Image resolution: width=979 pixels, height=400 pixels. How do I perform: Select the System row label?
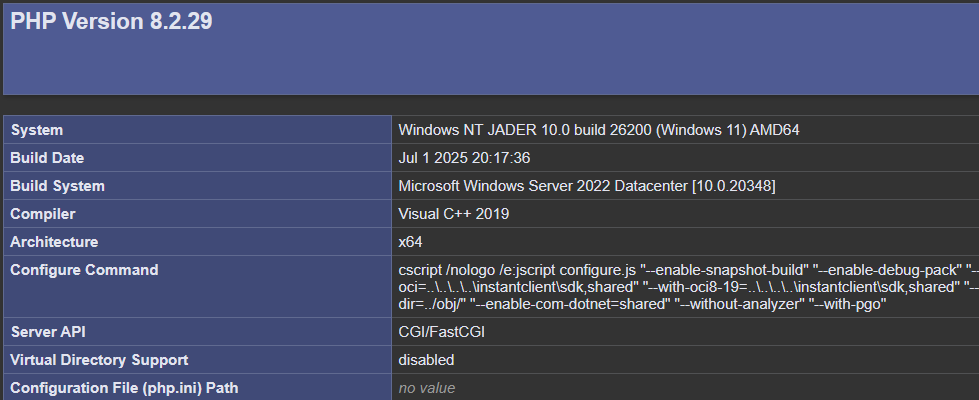coord(36,130)
